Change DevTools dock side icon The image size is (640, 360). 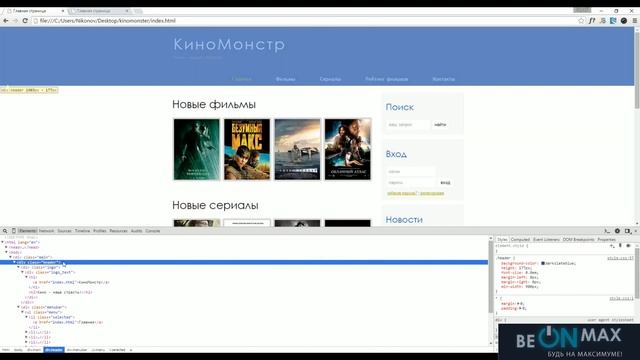(627, 231)
